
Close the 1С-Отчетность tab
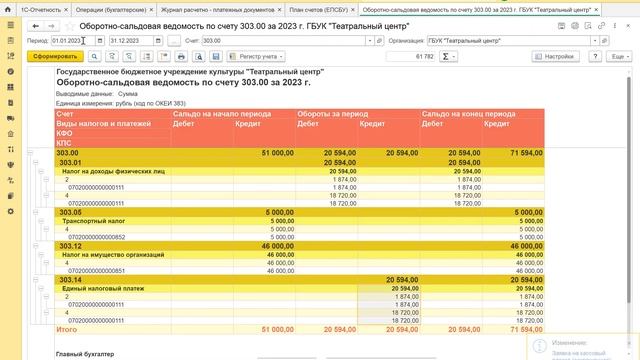pos(66,9)
